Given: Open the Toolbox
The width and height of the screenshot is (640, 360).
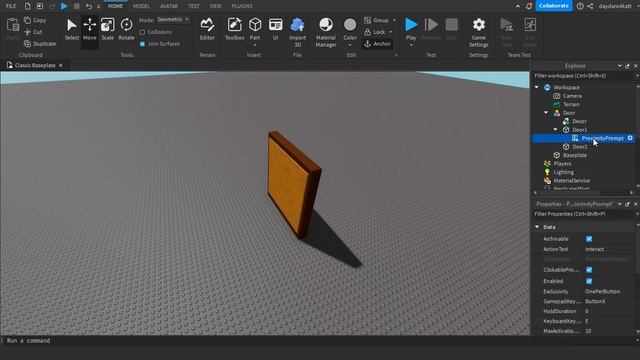Looking at the screenshot, I should tap(235, 29).
